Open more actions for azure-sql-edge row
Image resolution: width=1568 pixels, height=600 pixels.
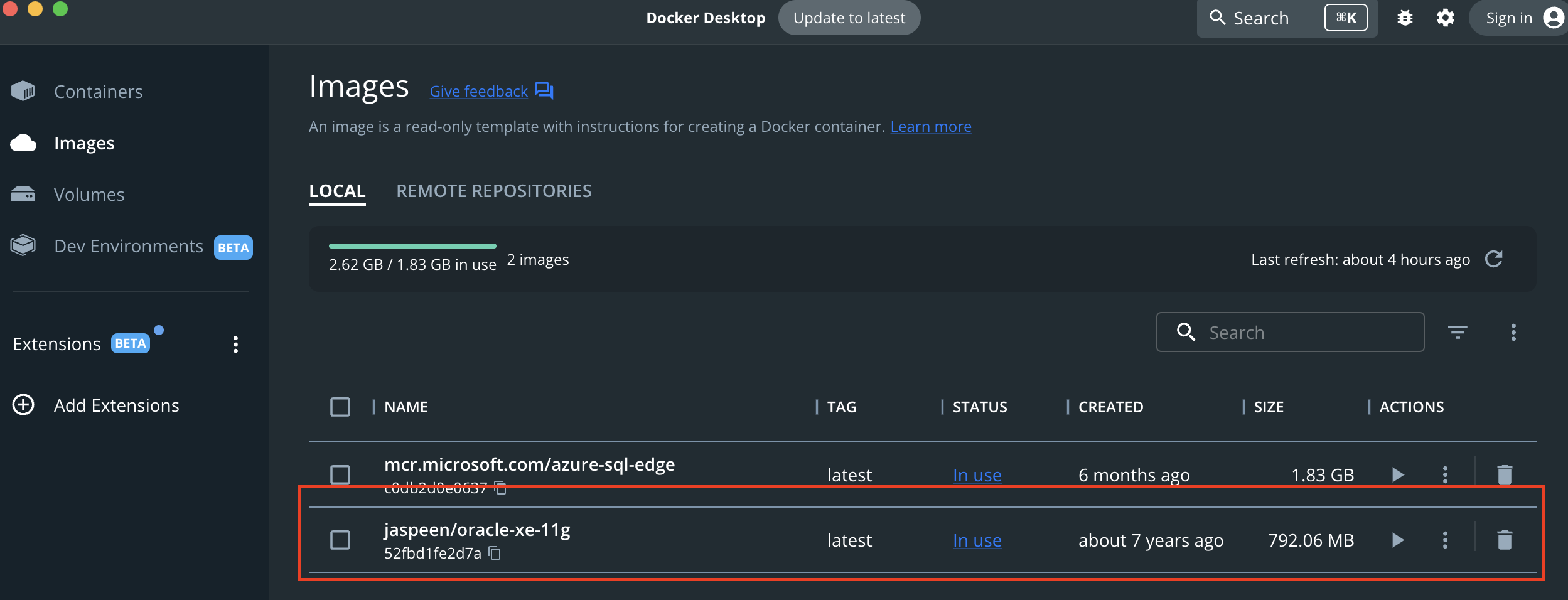(1445, 474)
